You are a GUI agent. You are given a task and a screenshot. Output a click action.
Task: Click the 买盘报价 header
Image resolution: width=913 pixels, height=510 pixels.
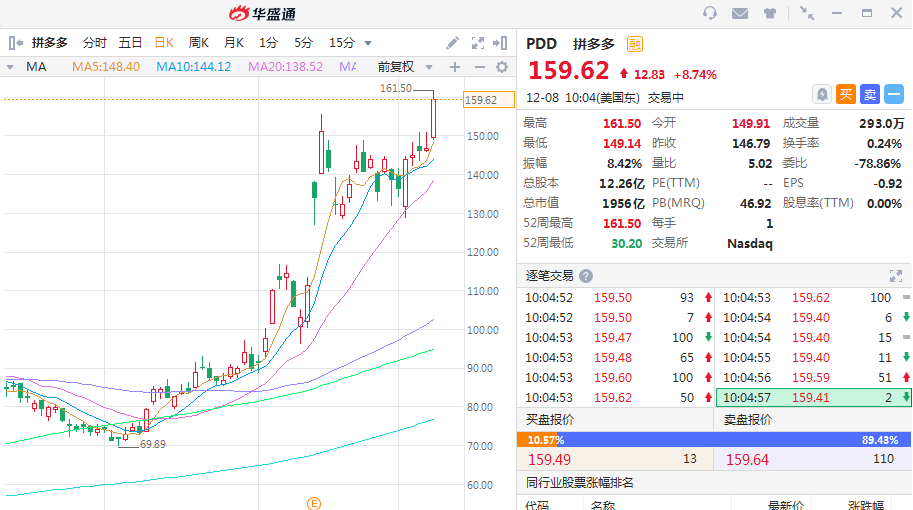(550, 420)
